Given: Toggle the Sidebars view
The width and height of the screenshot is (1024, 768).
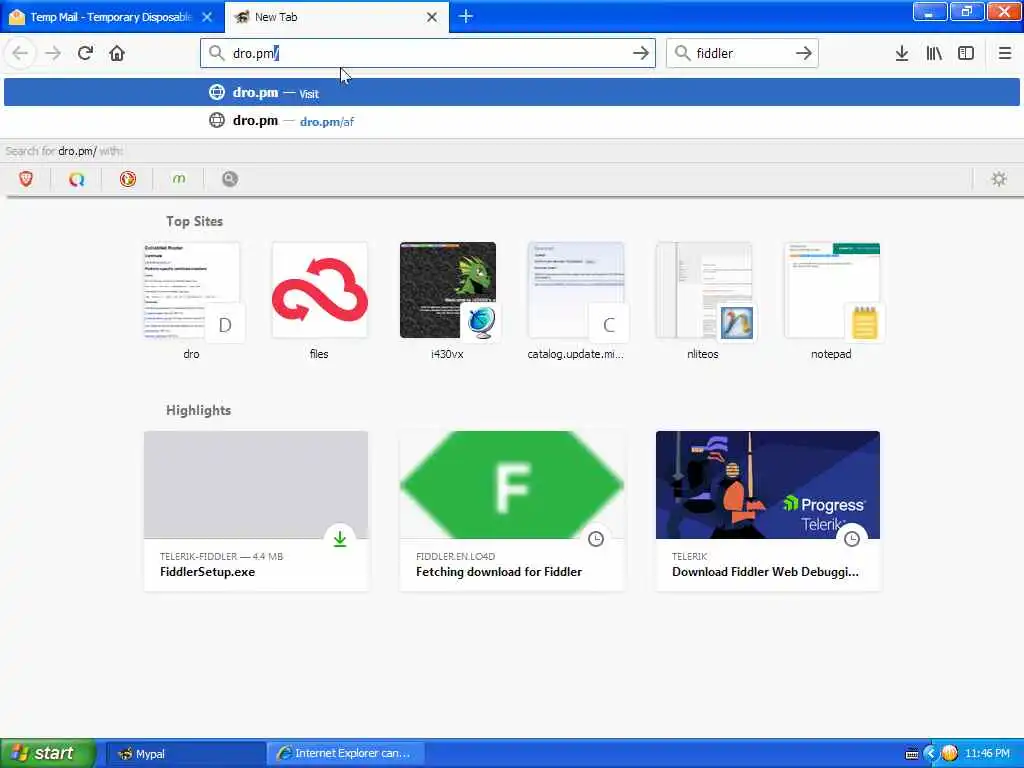Looking at the screenshot, I should tap(966, 53).
